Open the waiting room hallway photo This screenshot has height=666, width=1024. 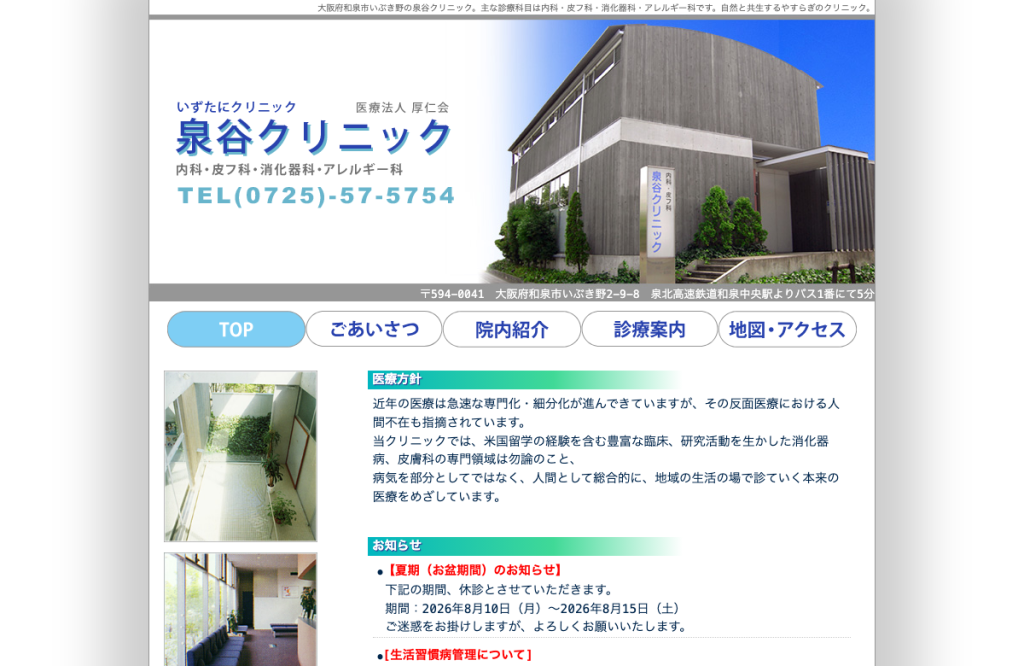coord(241,609)
